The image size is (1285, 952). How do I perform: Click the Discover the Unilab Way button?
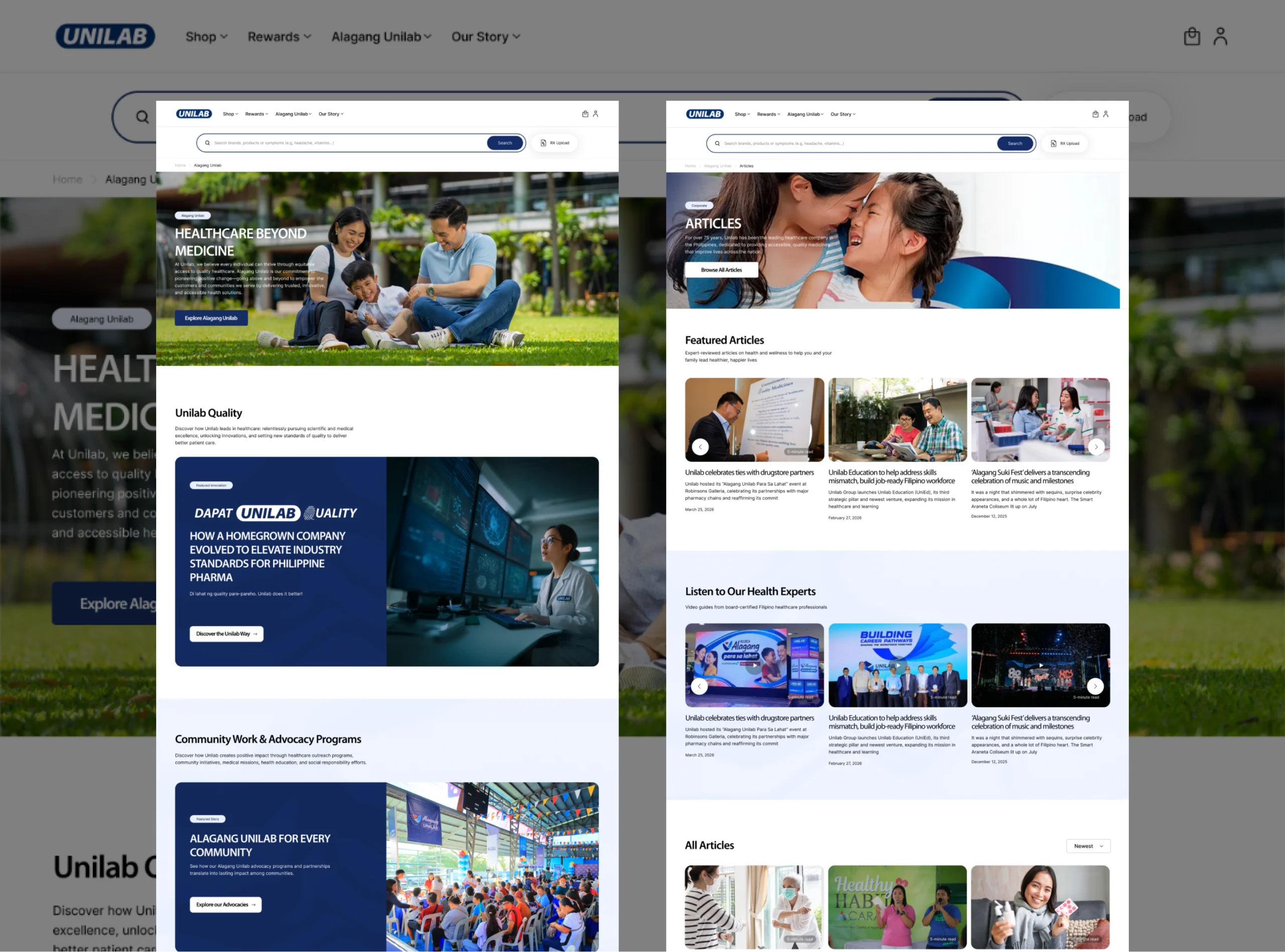(226, 634)
